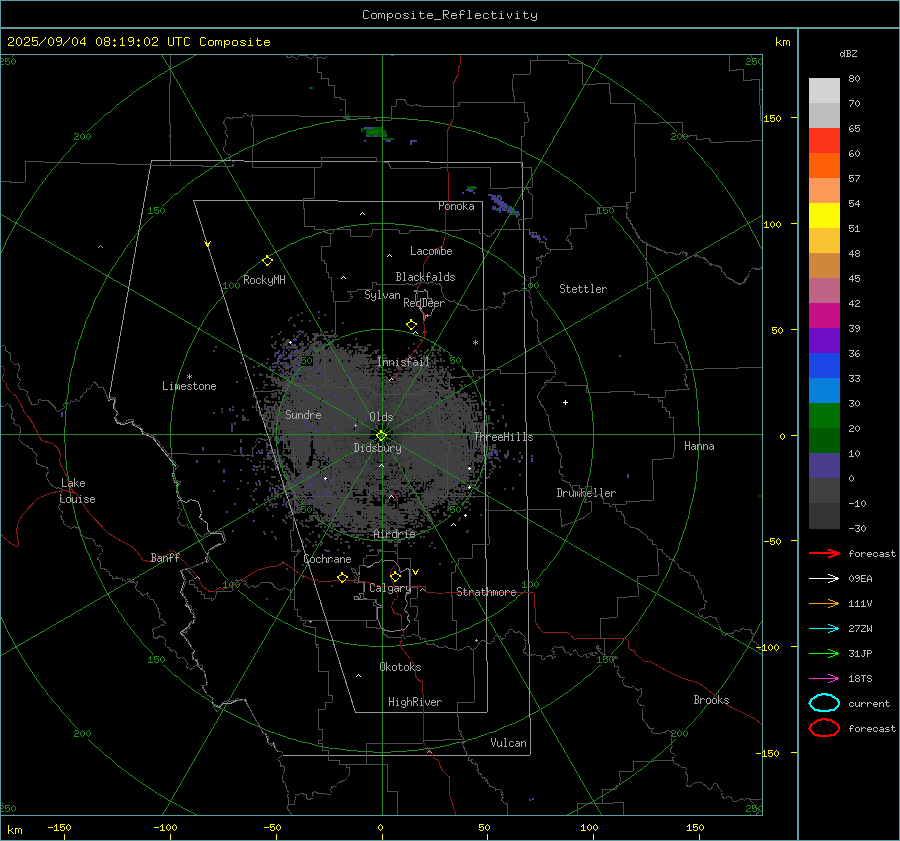Click the red forecast arrow in legend
This screenshot has width=900, height=841.
(x=824, y=553)
